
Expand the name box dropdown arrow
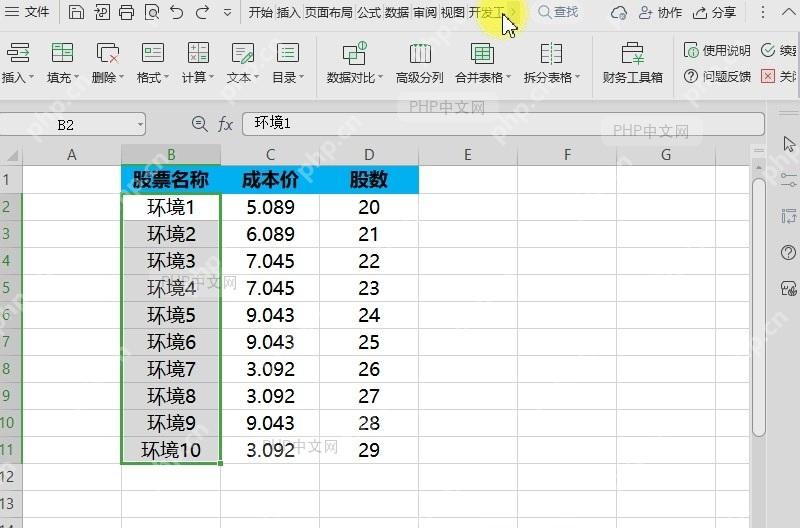coord(140,125)
